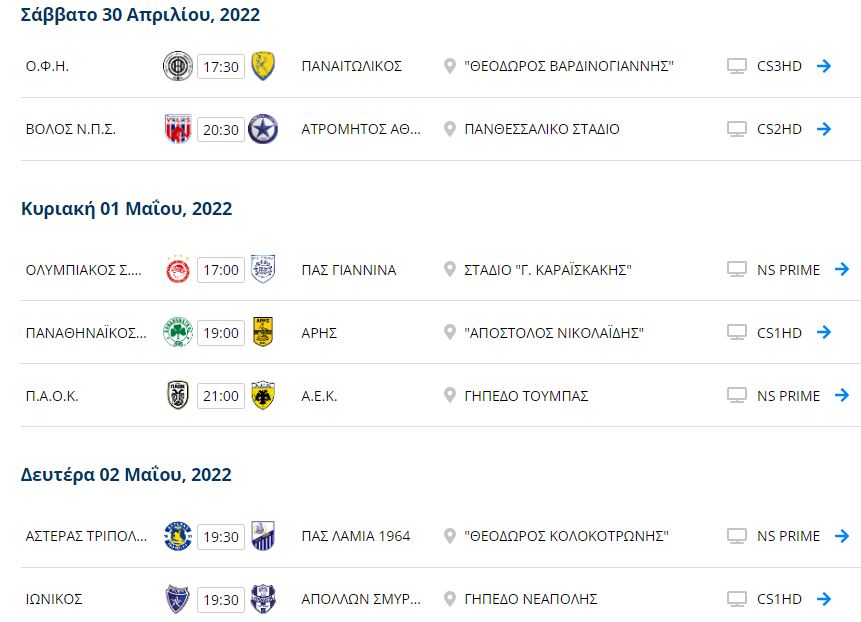Image resolution: width=861 pixels, height=622 pixels.
Task: Click the Asteras Tripolis star logo
Action: 177,536
